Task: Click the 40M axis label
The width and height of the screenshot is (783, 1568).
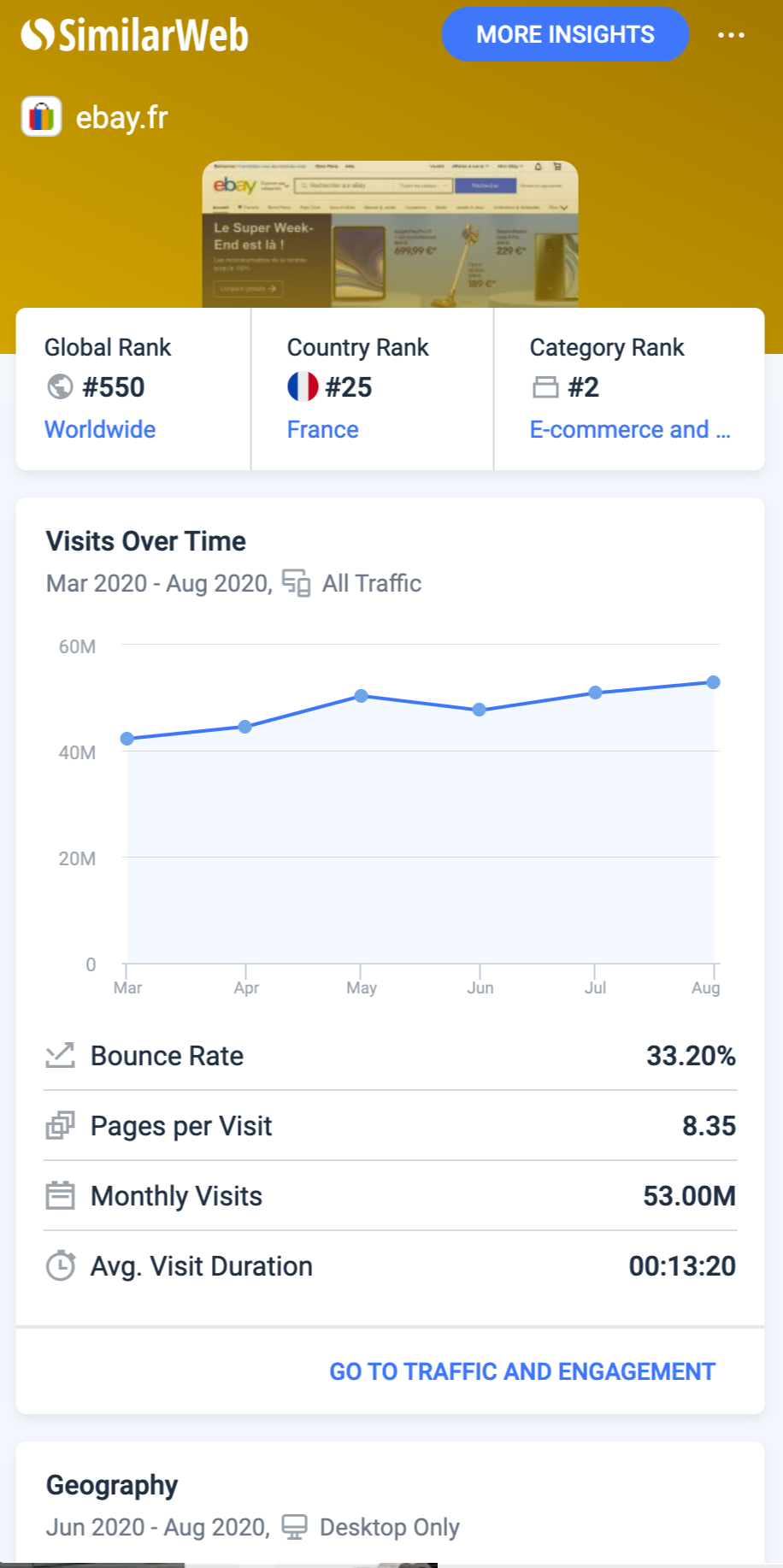Action: (77, 752)
